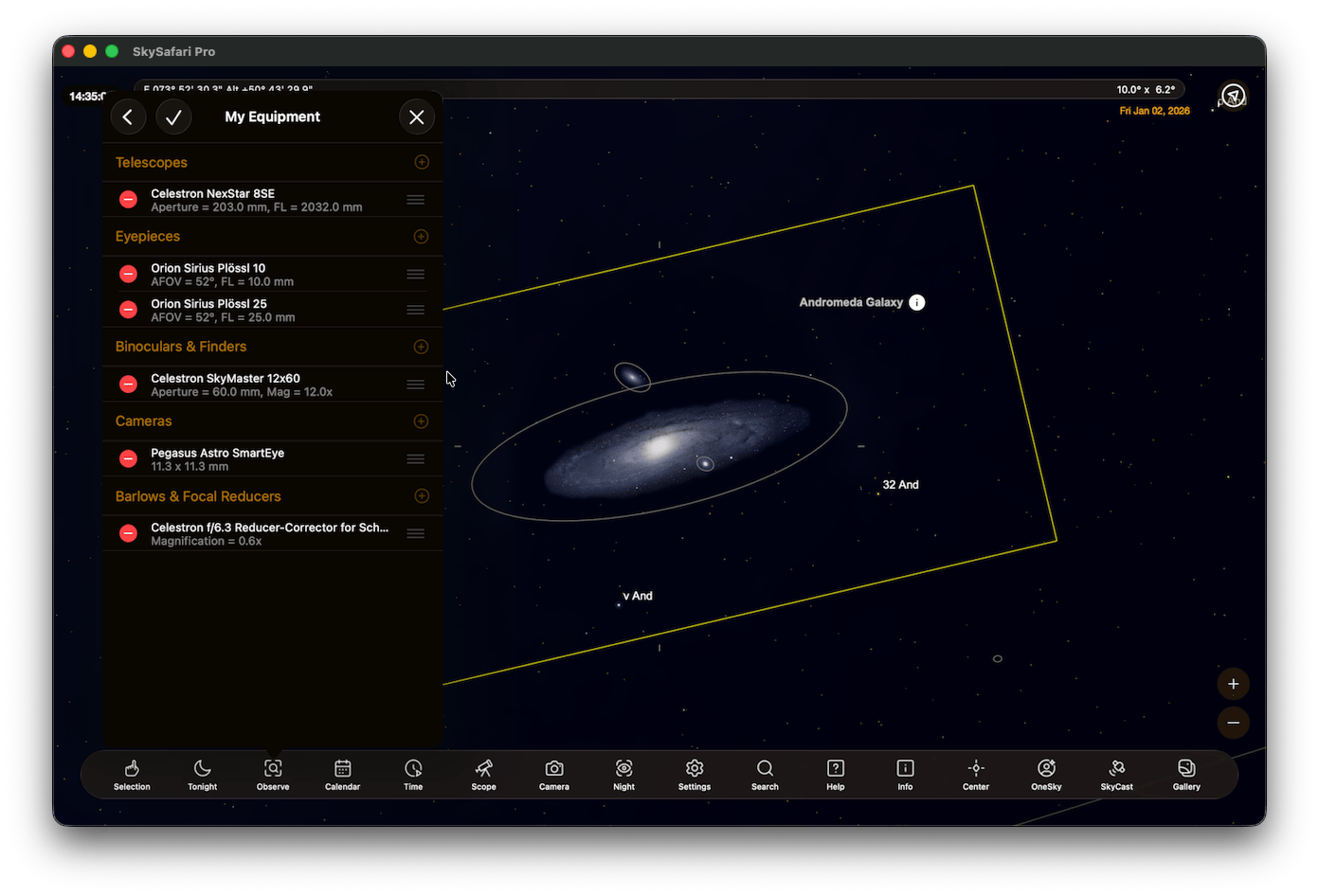1319x896 pixels.
Task: Select the 32 And star label
Action: (901, 485)
